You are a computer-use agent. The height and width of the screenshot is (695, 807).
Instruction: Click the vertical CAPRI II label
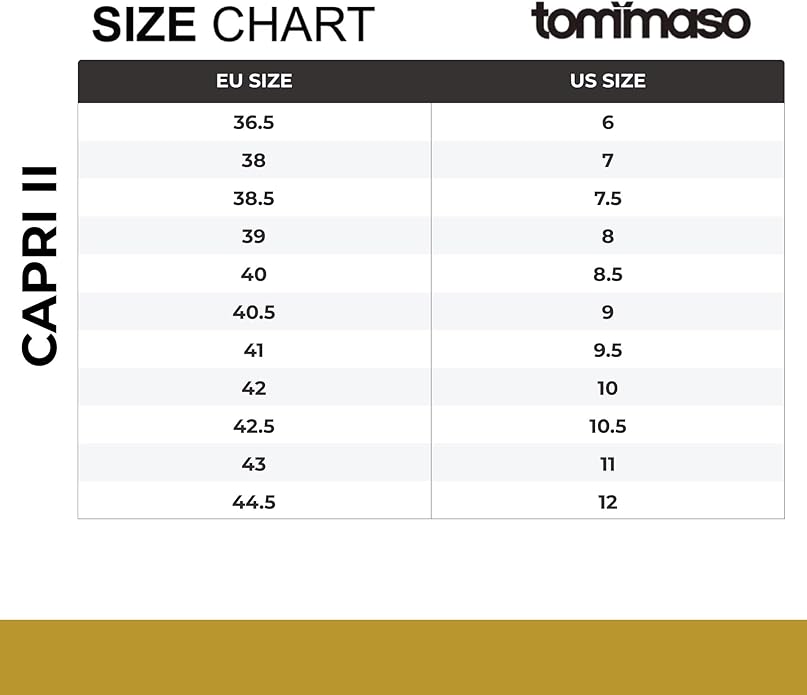pyautogui.click(x=40, y=266)
